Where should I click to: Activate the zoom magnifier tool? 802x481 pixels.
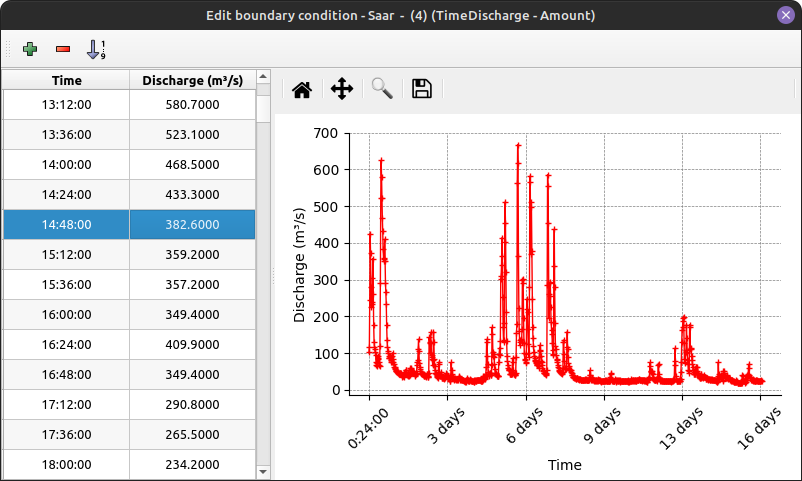click(x=382, y=90)
